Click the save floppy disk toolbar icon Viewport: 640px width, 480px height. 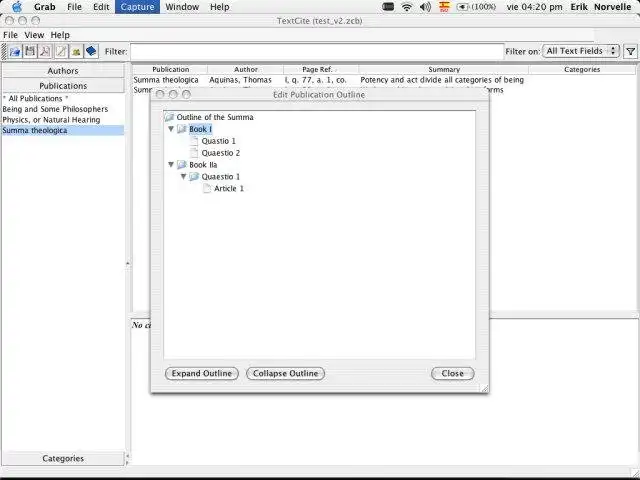pos(30,51)
